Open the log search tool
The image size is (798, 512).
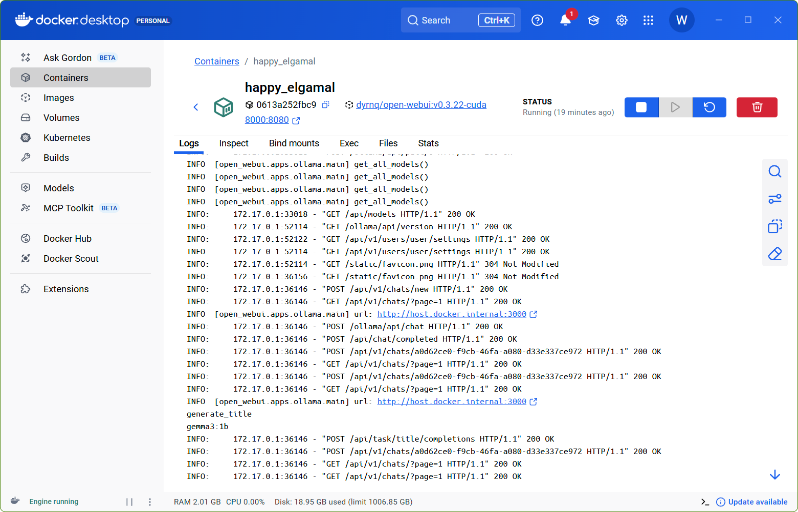coord(774,171)
